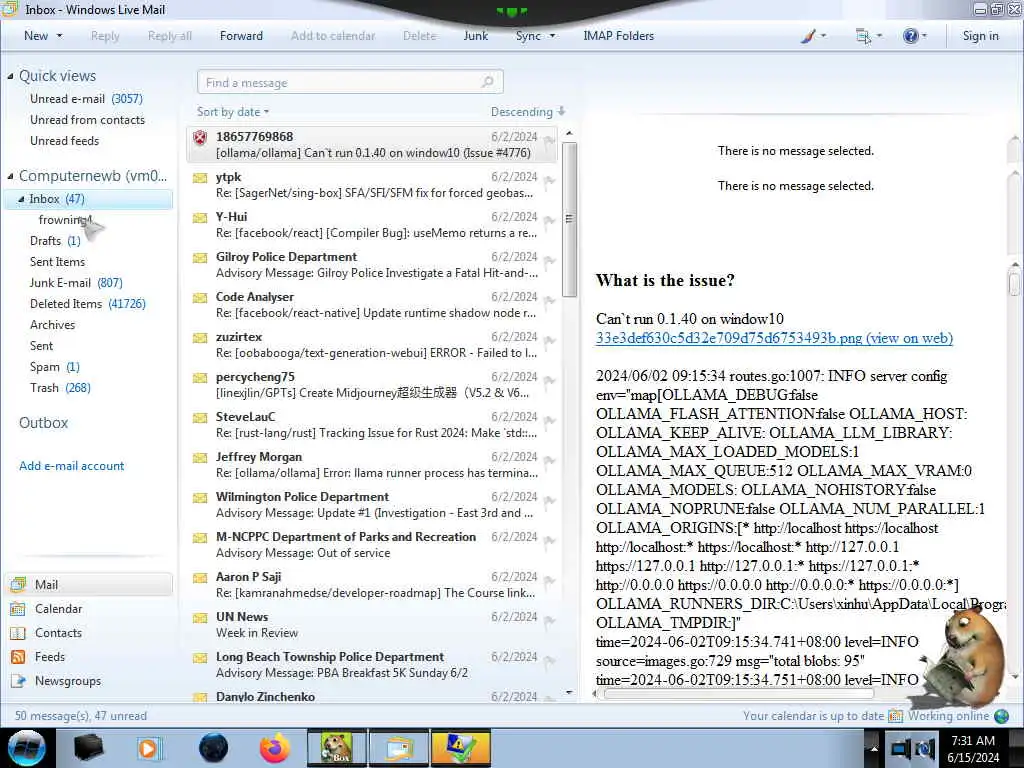Toggle flag on zuzirtex message
This screenshot has width=1024, height=768.
549,341
